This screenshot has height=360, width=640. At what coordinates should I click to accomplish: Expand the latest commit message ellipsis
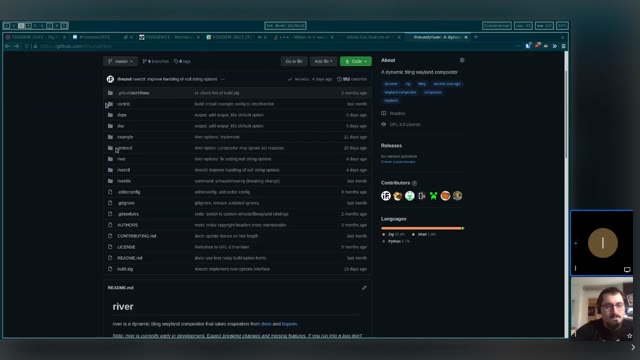coord(222,79)
